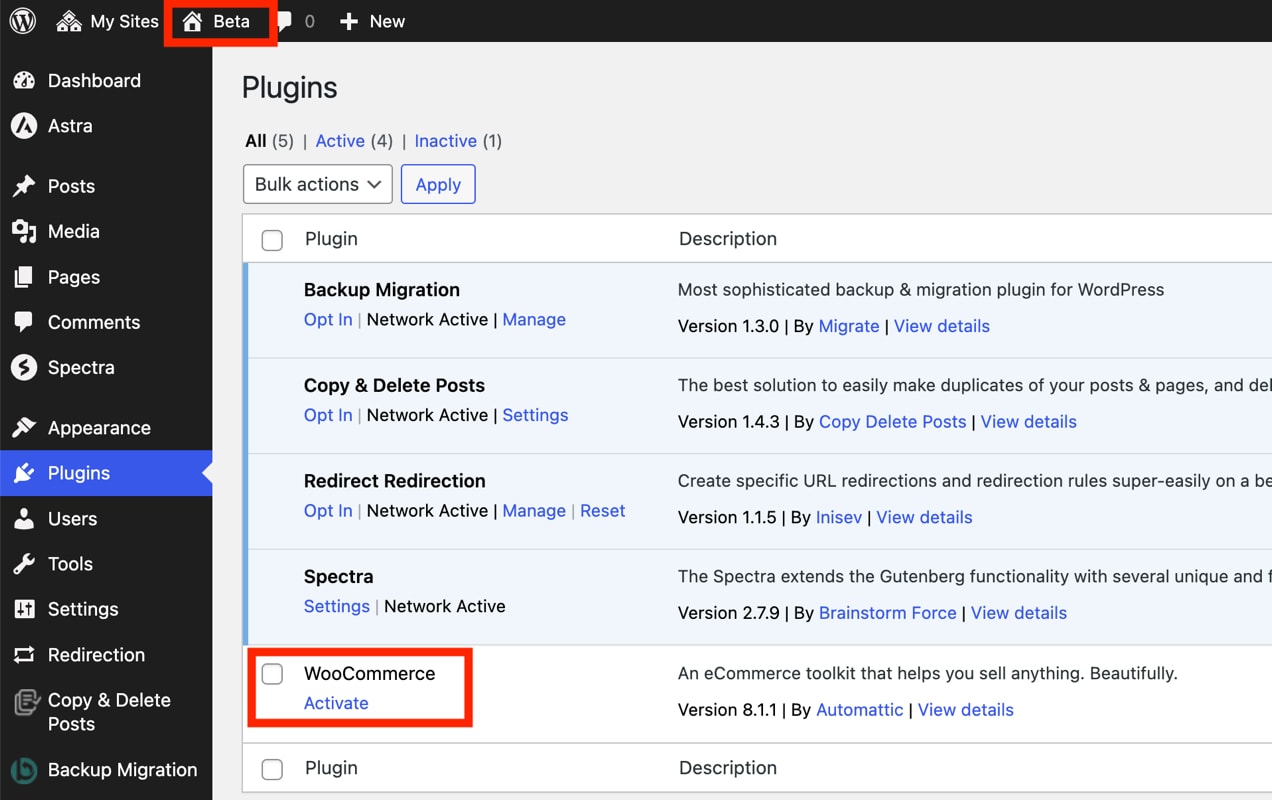
Task: Toggle select-all checkbox in table footer
Action: coord(272,769)
